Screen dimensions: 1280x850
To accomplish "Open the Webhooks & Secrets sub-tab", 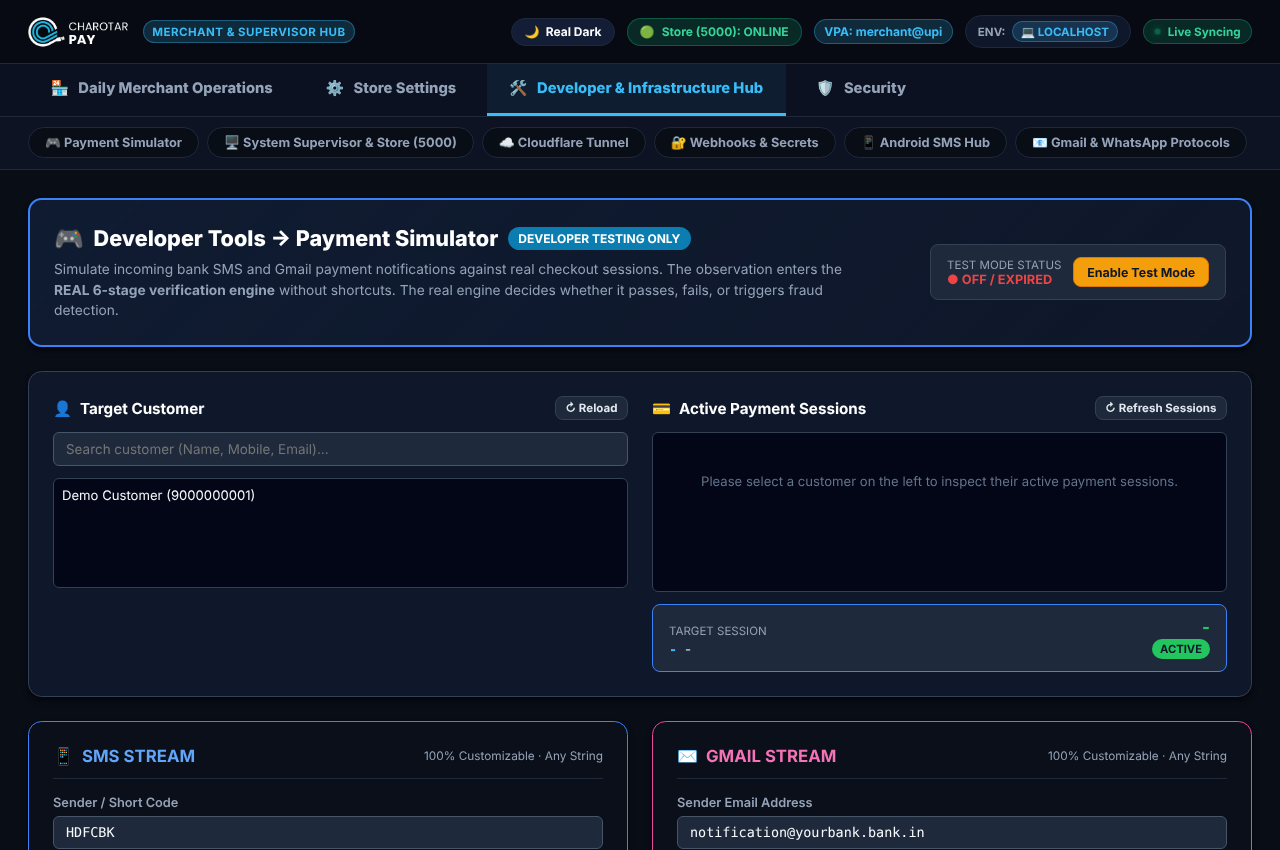I will pos(745,143).
